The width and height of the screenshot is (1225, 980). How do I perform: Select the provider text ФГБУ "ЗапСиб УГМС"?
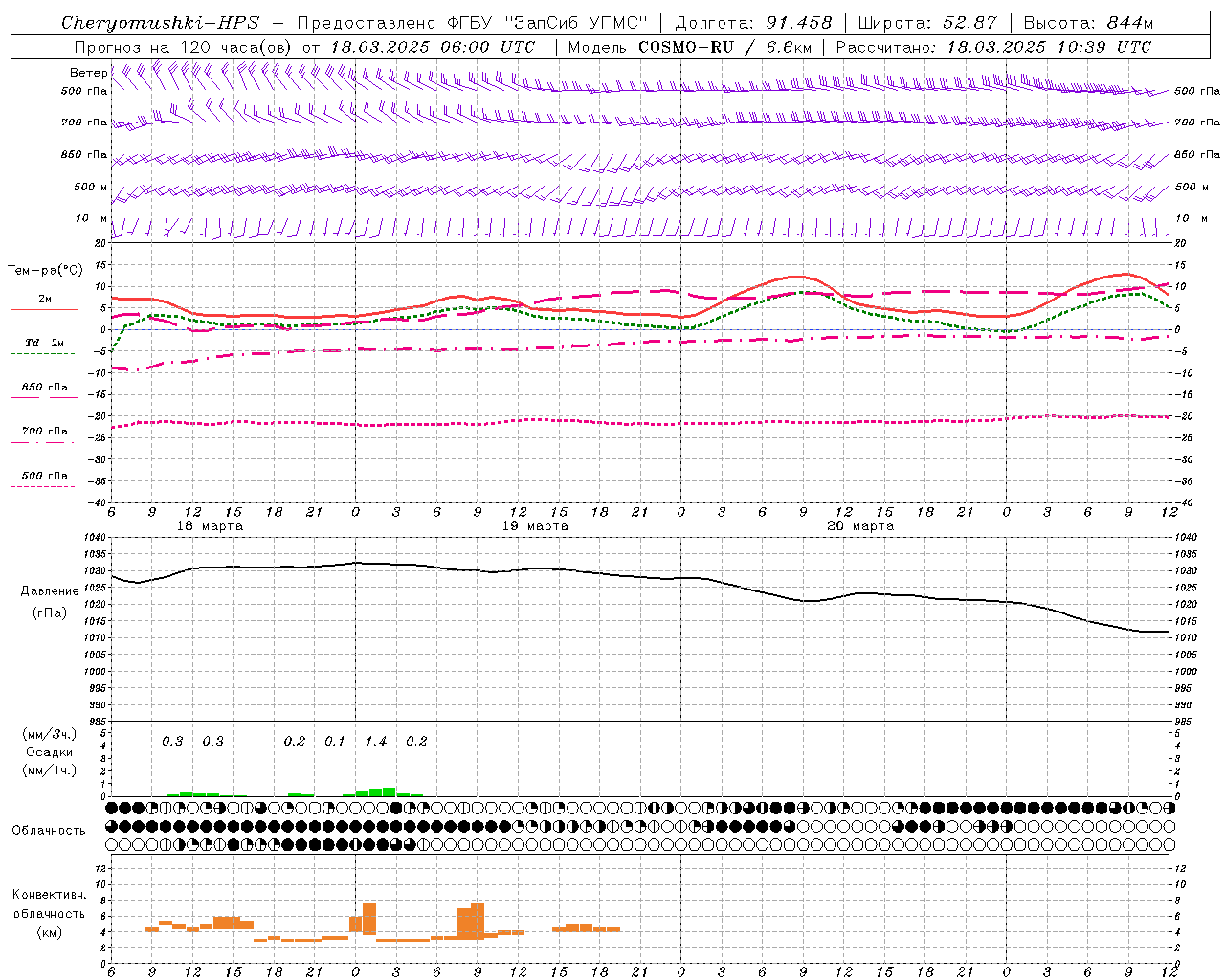(546, 23)
